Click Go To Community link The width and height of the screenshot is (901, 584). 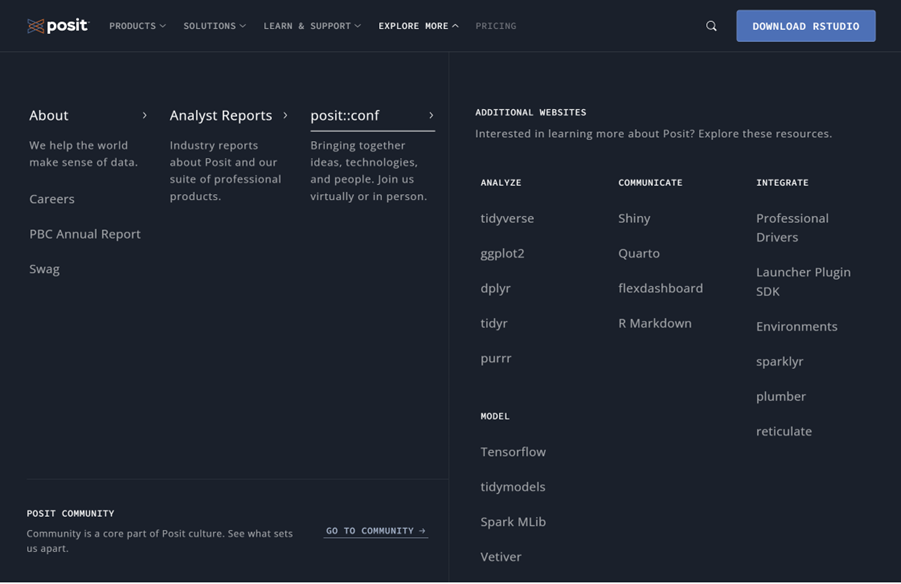tap(376, 531)
